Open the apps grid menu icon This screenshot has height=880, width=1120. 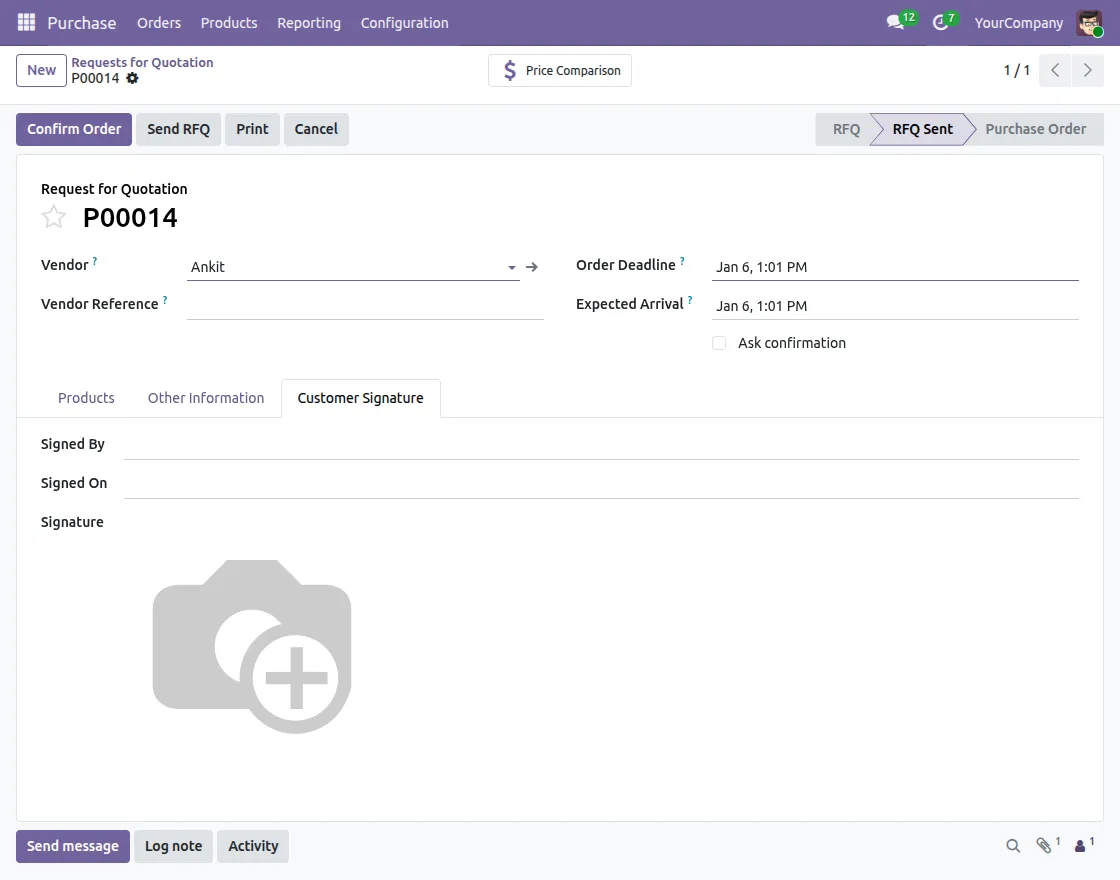(26, 22)
